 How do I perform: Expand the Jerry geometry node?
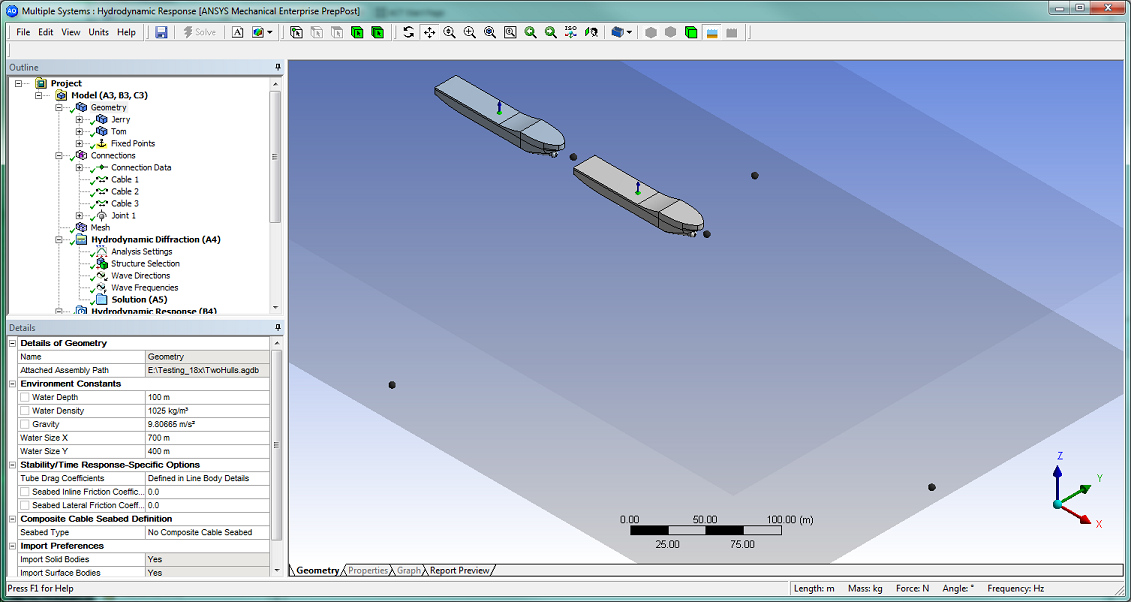(x=79, y=120)
